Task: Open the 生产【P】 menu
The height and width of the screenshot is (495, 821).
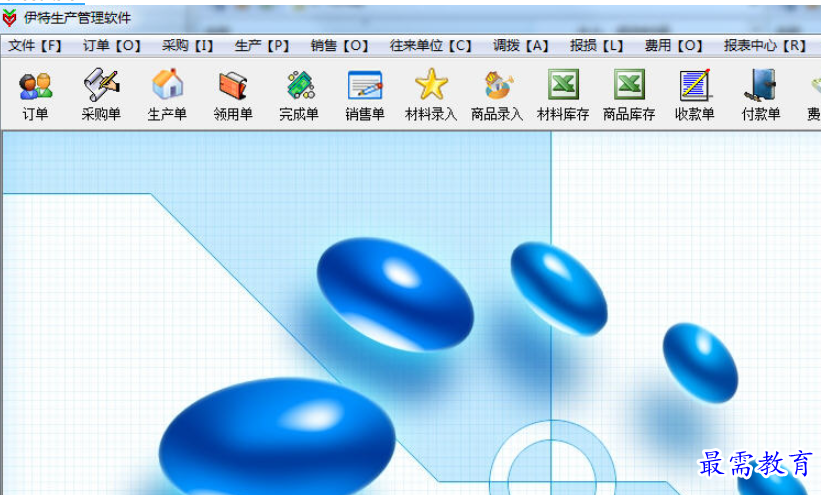Action: [262, 46]
